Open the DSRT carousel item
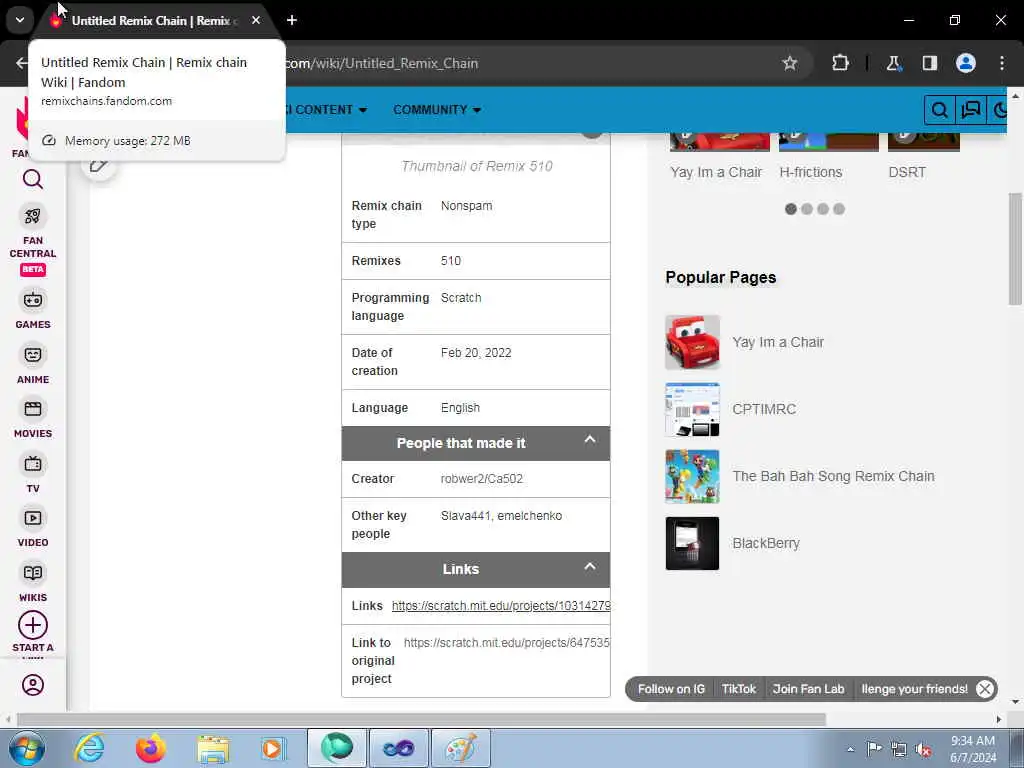This screenshot has width=1024, height=768. [x=907, y=172]
